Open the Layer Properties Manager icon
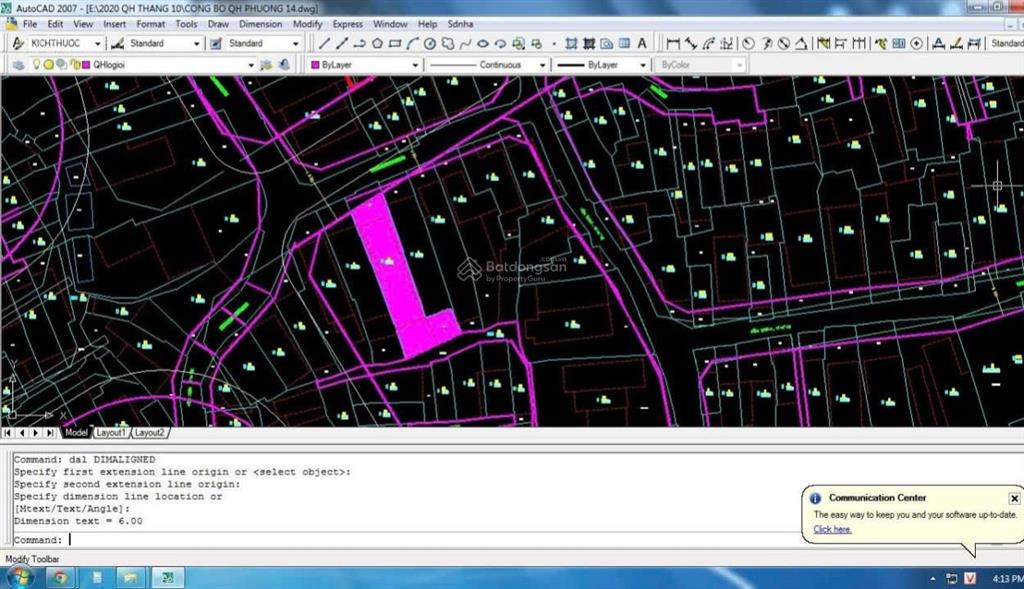The image size is (1024, 589). [19, 65]
